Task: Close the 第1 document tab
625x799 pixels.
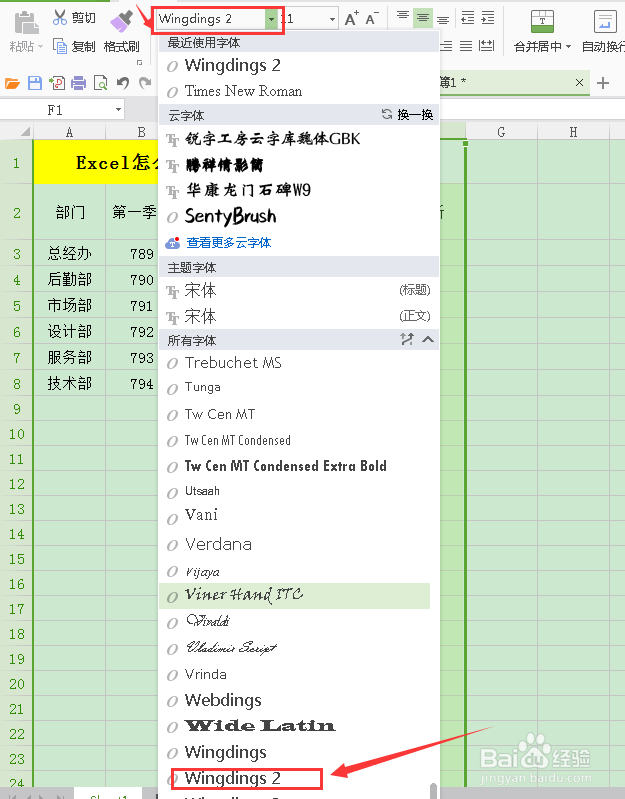Action: (579, 83)
